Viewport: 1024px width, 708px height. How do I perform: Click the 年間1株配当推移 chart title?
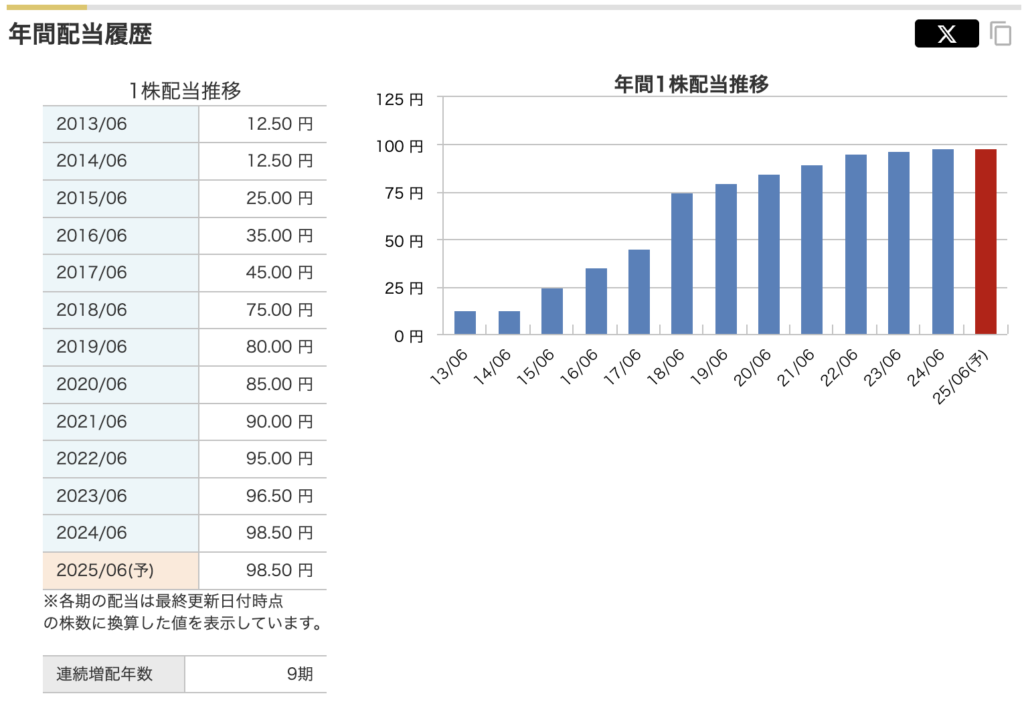coord(691,84)
